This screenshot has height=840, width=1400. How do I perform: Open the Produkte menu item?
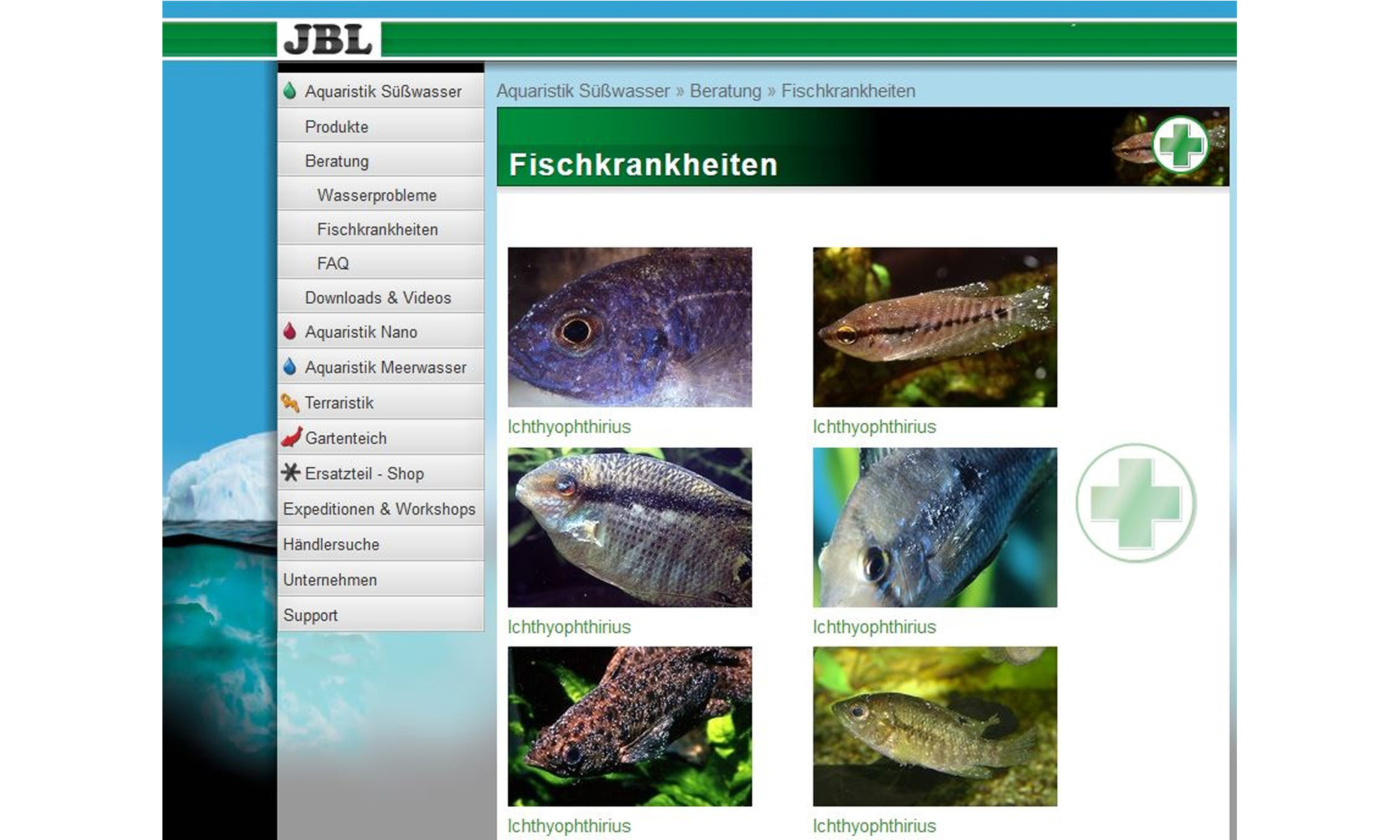click(x=336, y=127)
